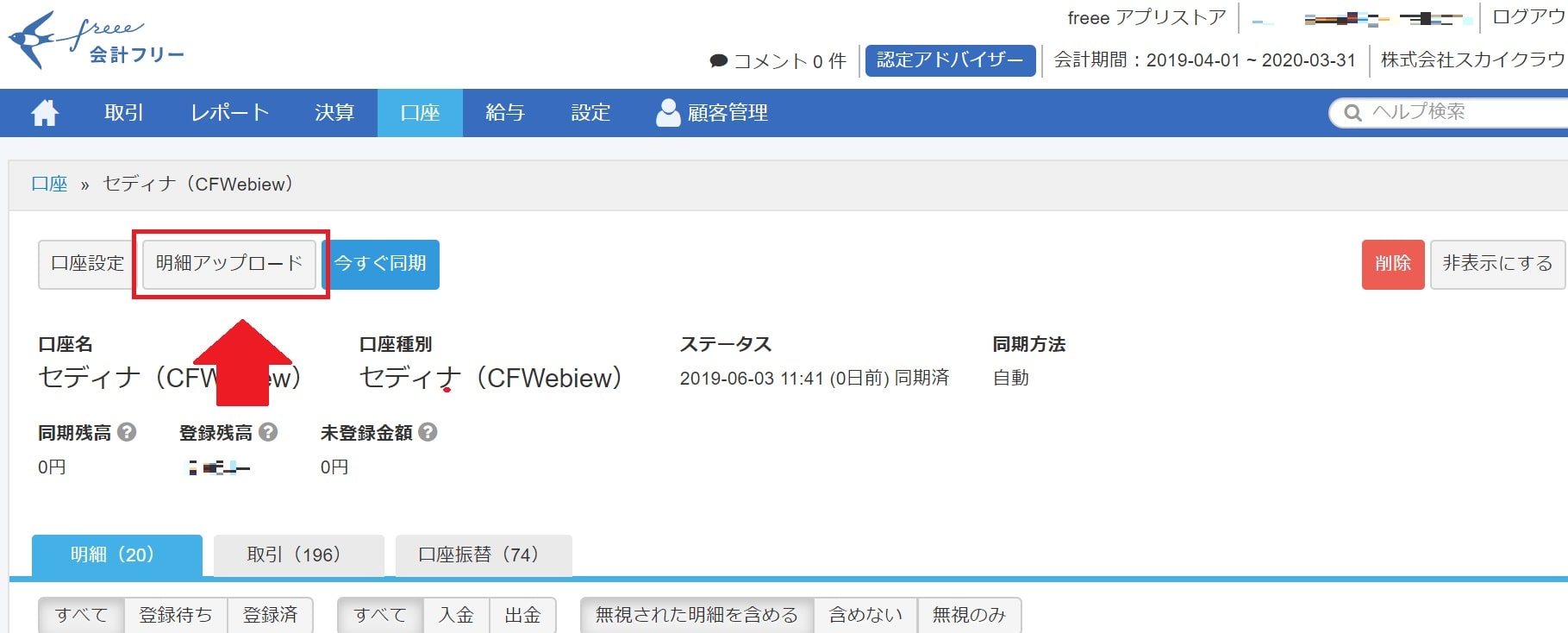Click the 顧客管理 person icon
The image size is (1568, 633).
tap(668, 112)
